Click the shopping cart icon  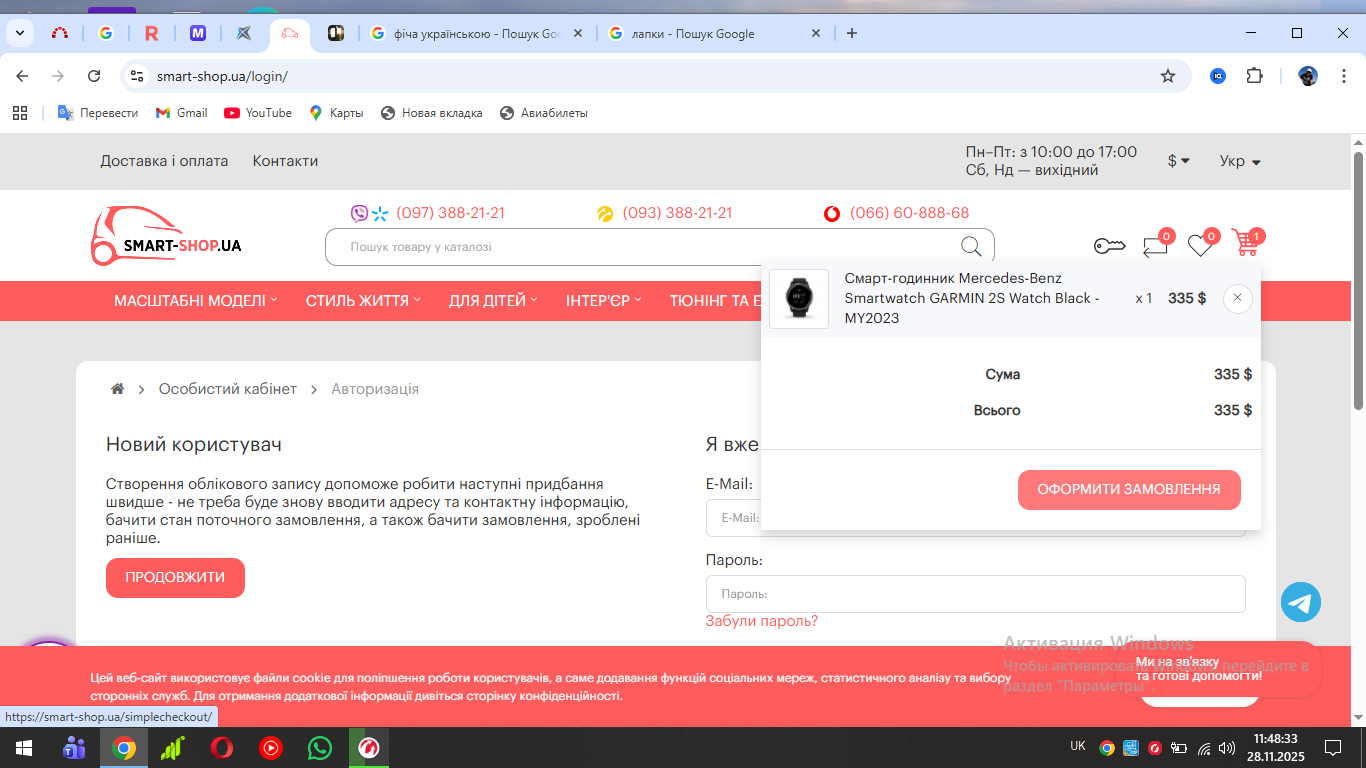1246,243
